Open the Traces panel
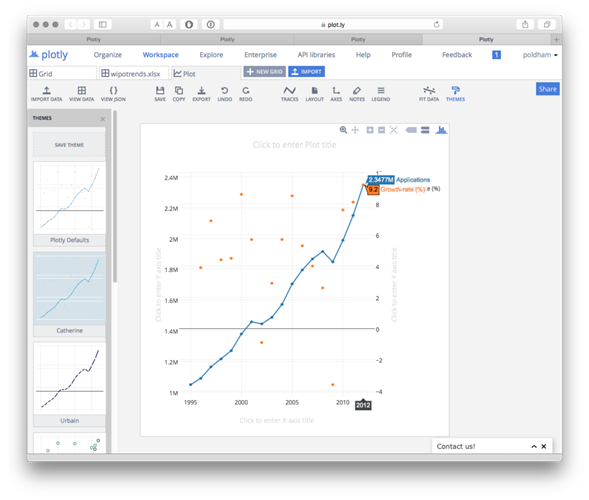The width and height of the screenshot is (589, 500). (x=289, y=94)
